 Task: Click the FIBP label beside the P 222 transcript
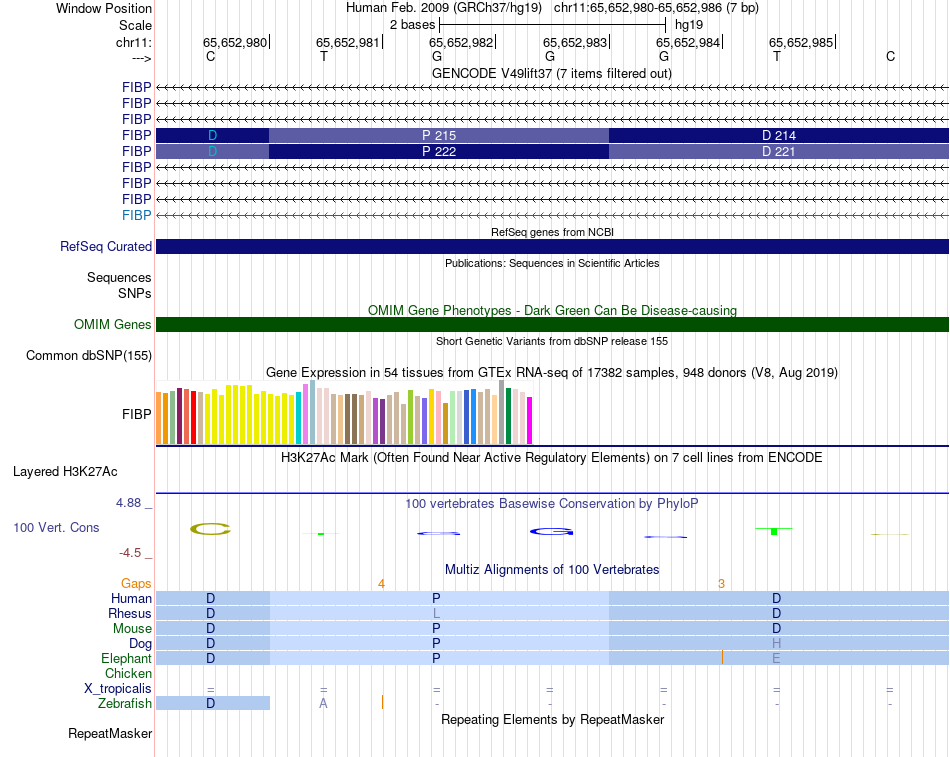coord(136,151)
